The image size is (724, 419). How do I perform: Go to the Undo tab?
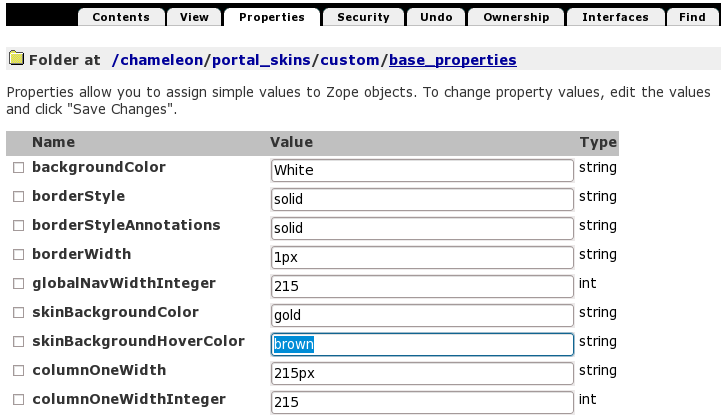click(x=436, y=17)
